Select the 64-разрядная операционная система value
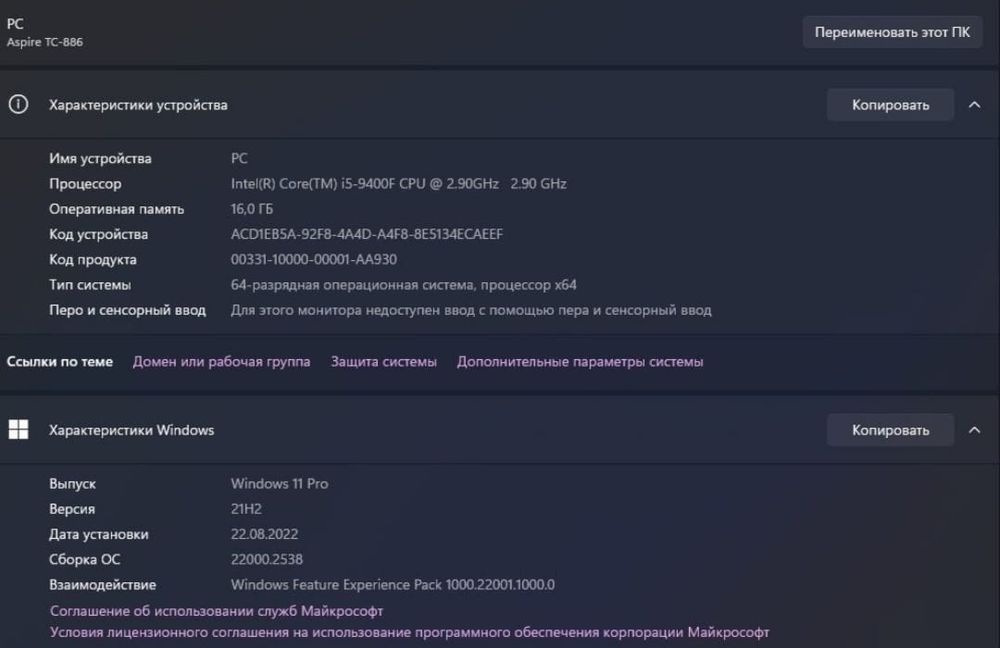 pyautogui.click(x=404, y=284)
